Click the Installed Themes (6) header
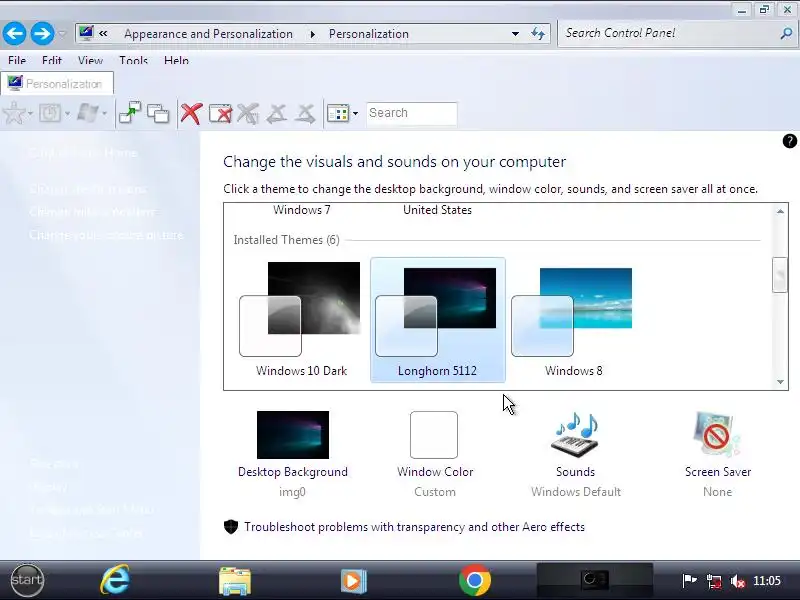The height and width of the screenshot is (600, 800). click(286, 240)
